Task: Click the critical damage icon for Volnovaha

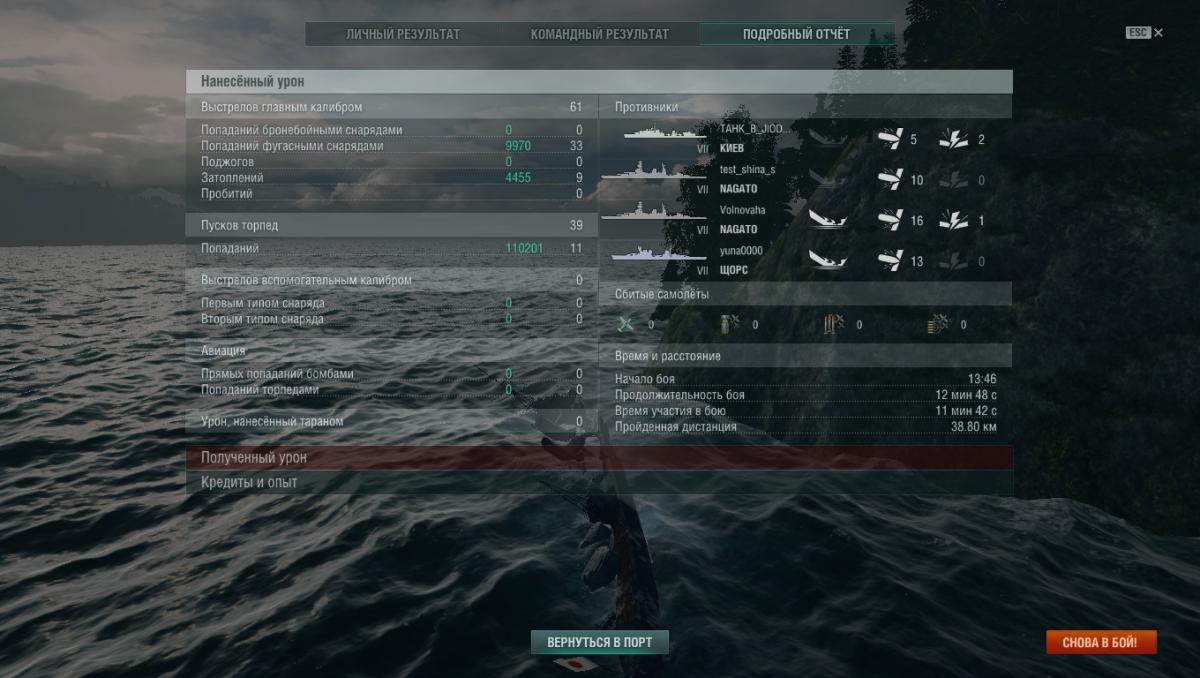Action: point(954,220)
